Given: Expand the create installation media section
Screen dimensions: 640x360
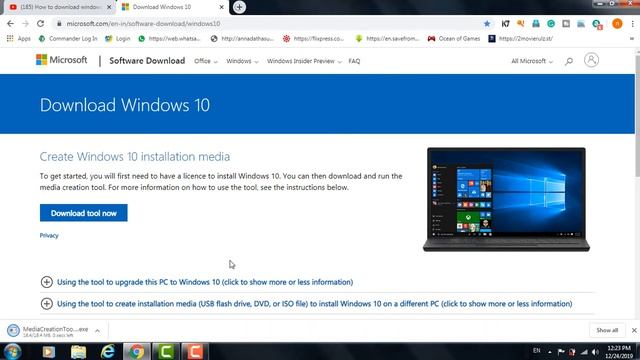Looking at the screenshot, I should 307,304.
